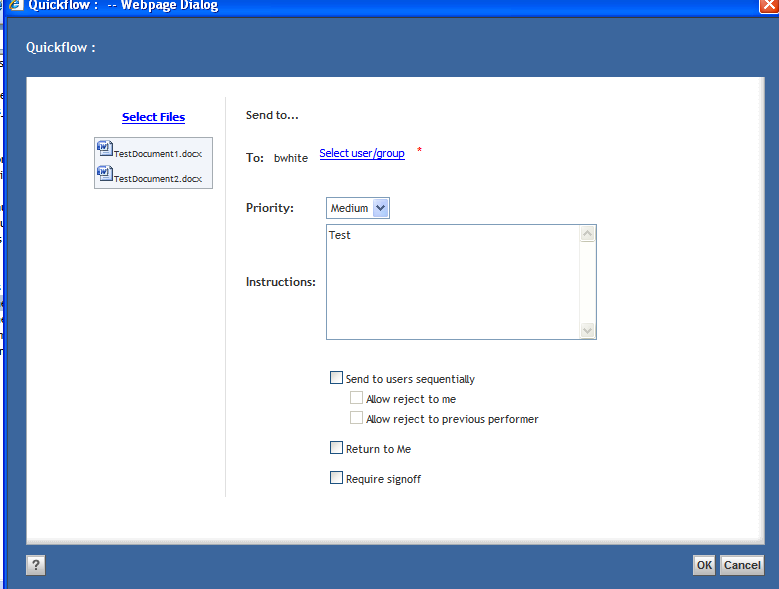
Task: Select the TestDocument2.docx file name
Action: tap(158, 179)
